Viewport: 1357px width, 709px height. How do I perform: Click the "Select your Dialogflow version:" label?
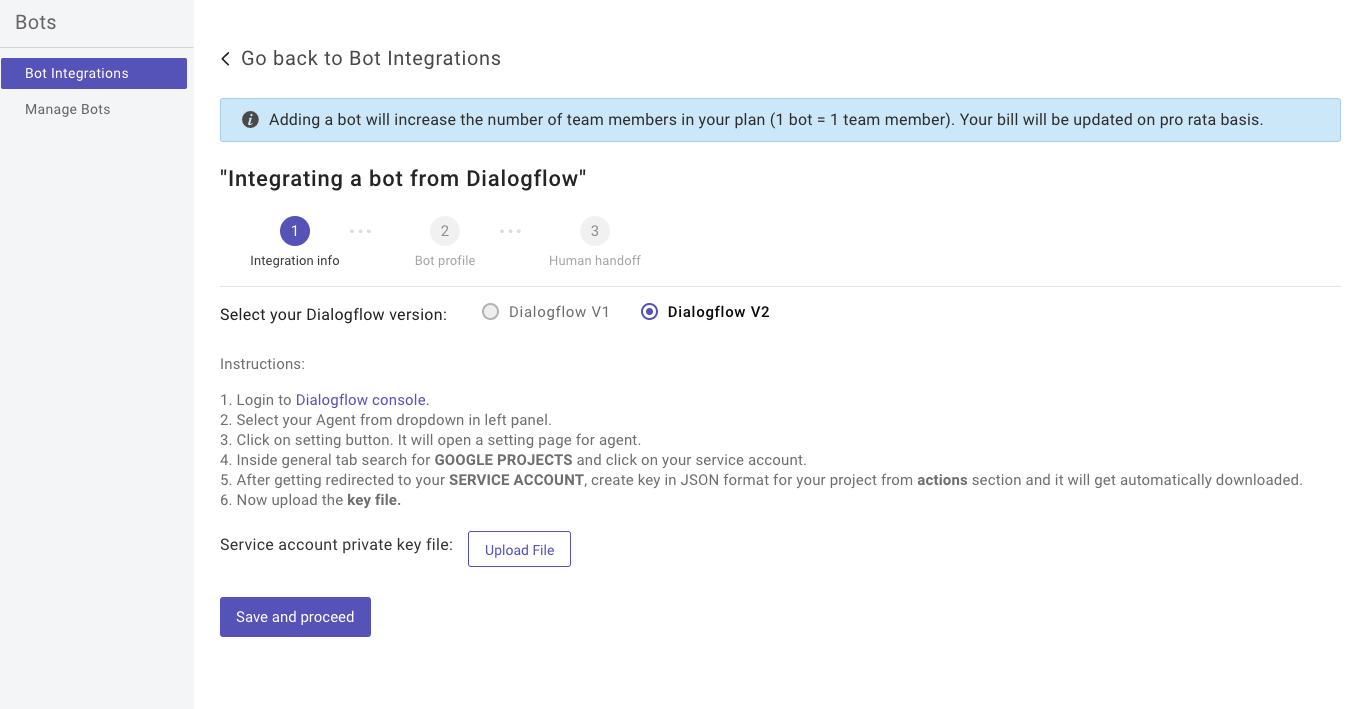333,314
